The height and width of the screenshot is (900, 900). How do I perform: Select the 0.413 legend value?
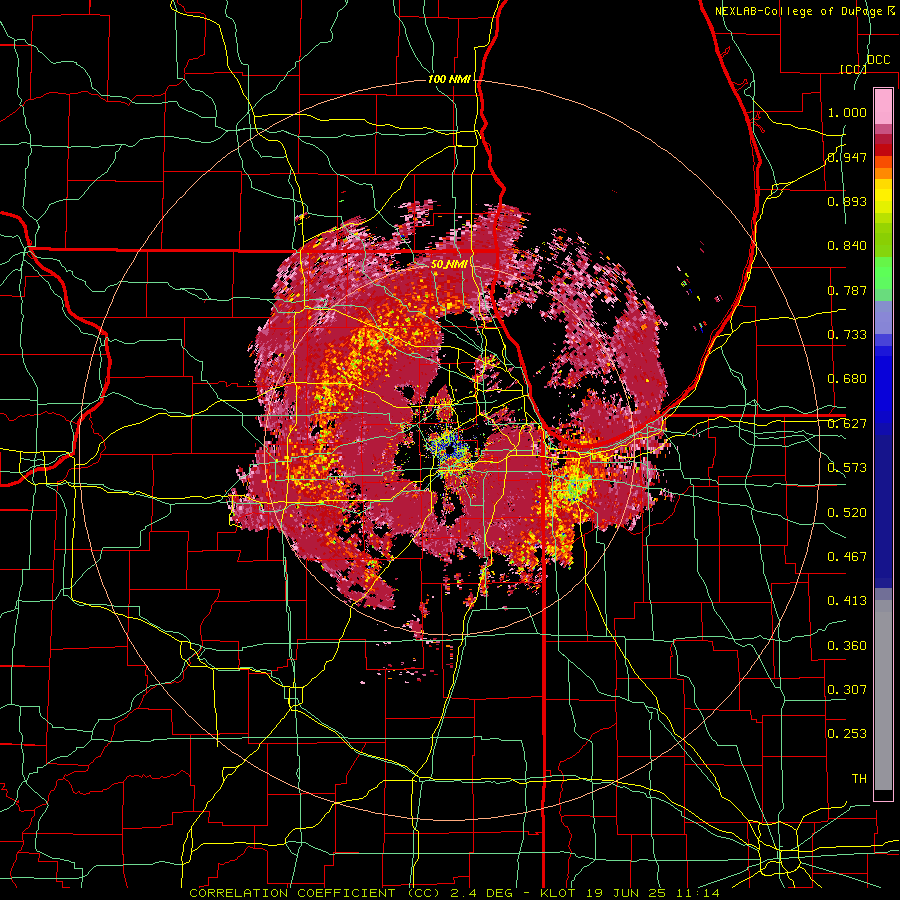point(847,601)
